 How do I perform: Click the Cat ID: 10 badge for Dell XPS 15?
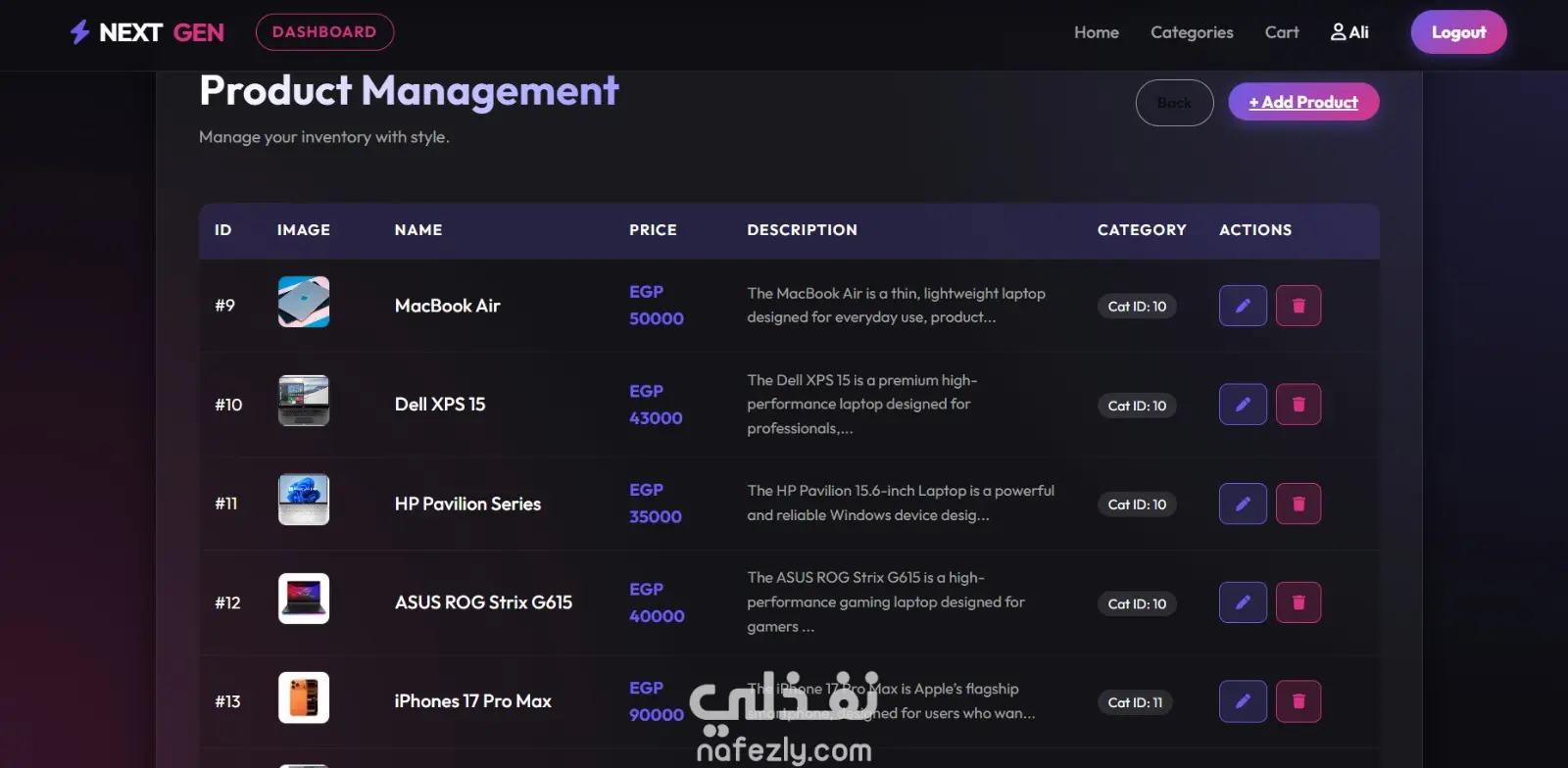click(1137, 406)
